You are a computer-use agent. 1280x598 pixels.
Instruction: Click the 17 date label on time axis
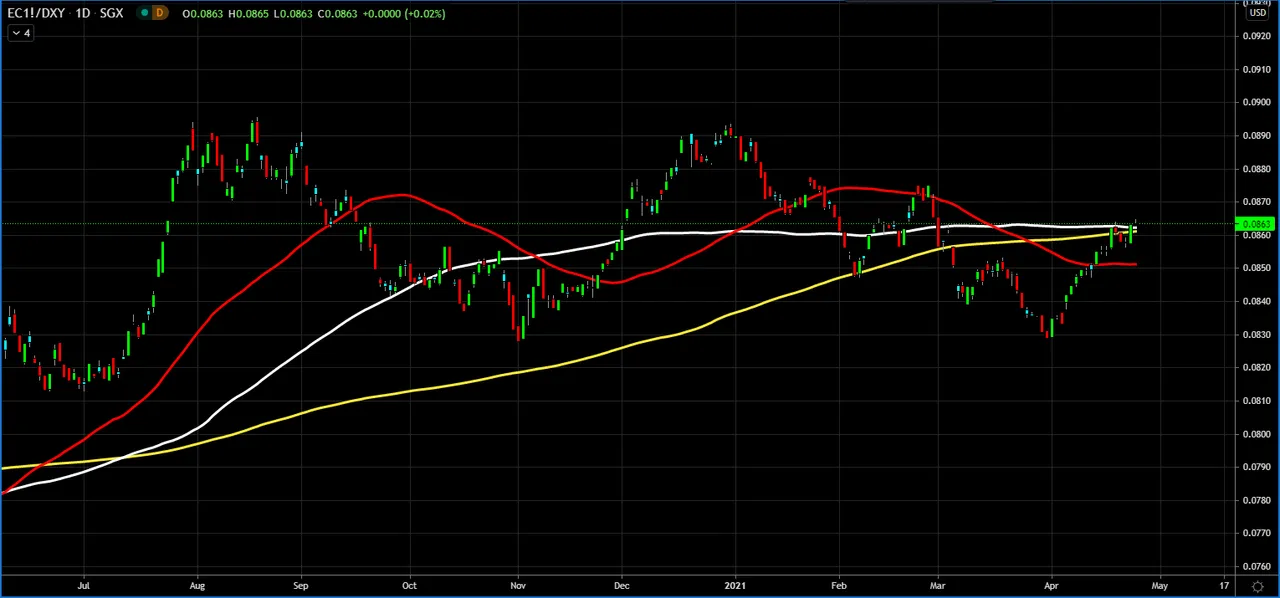click(x=1225, y=585)
